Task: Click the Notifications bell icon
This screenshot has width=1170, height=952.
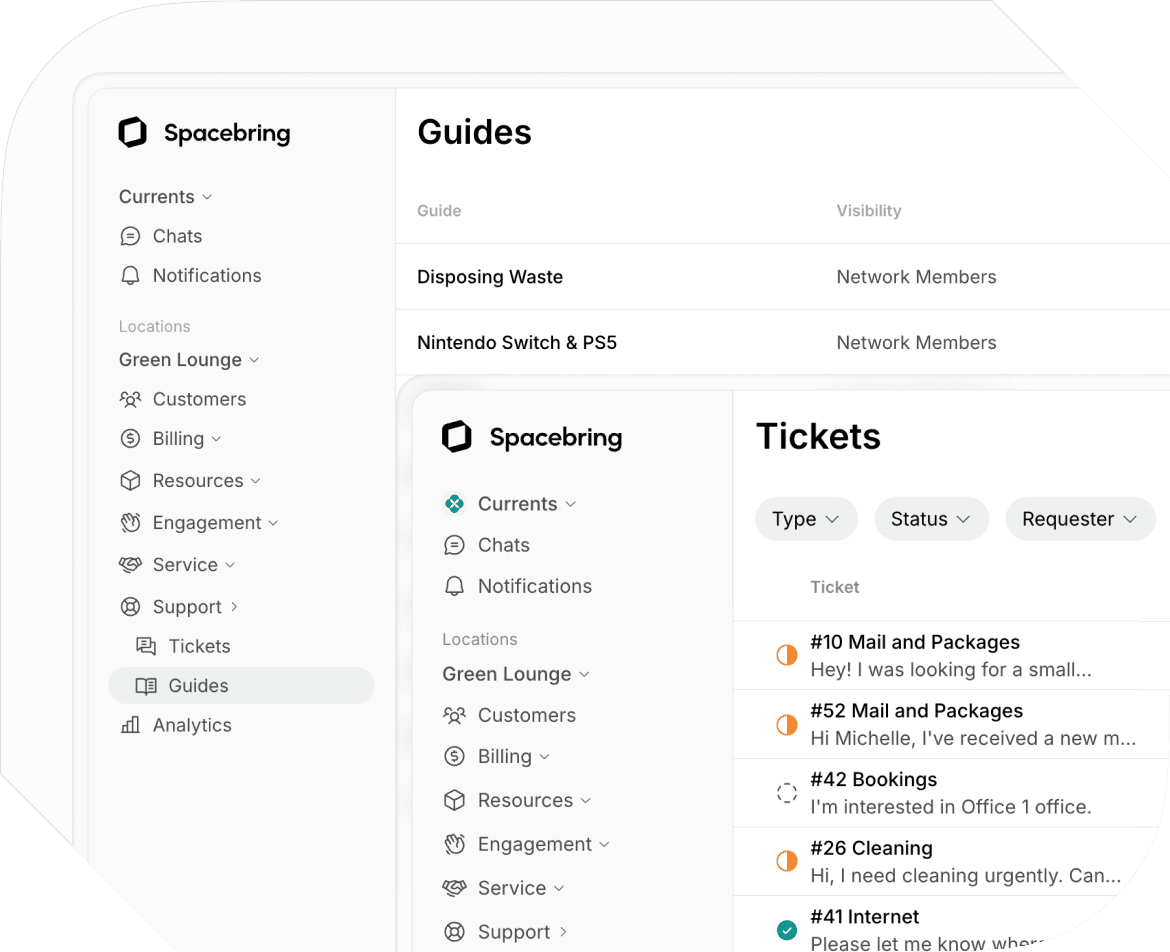Action: (x=131, y=275)
